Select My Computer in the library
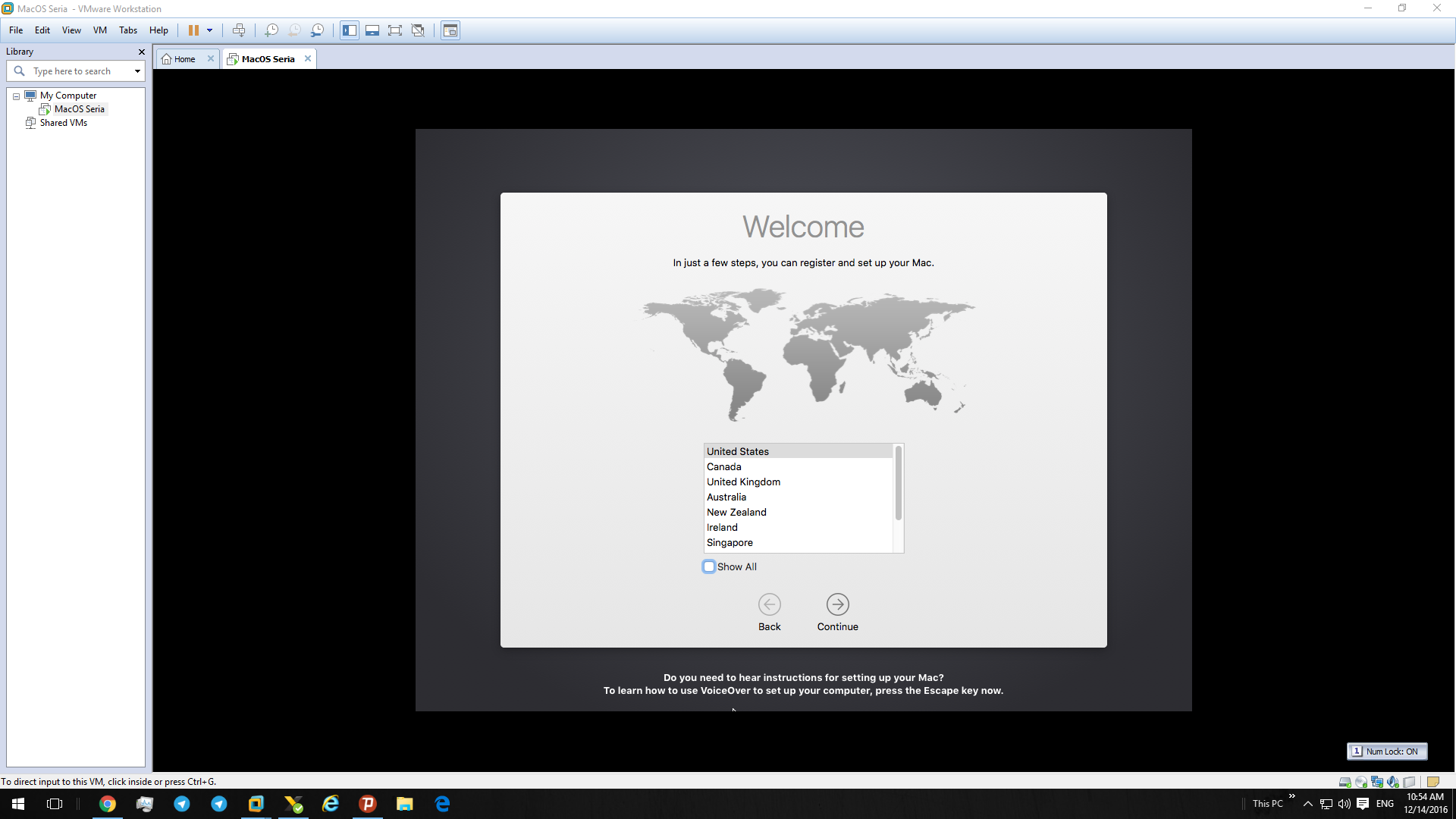This screenshot has height=819, width=1456. tap(68, 96)
